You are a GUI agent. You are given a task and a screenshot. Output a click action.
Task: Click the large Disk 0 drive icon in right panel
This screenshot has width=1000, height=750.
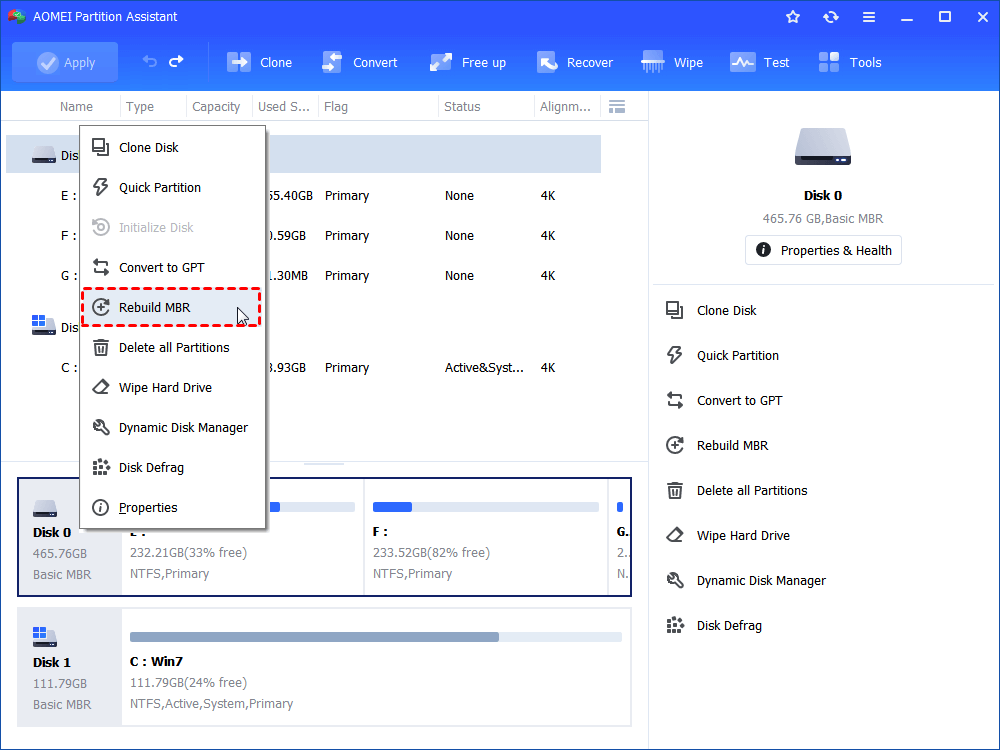[x=823, y=147]
